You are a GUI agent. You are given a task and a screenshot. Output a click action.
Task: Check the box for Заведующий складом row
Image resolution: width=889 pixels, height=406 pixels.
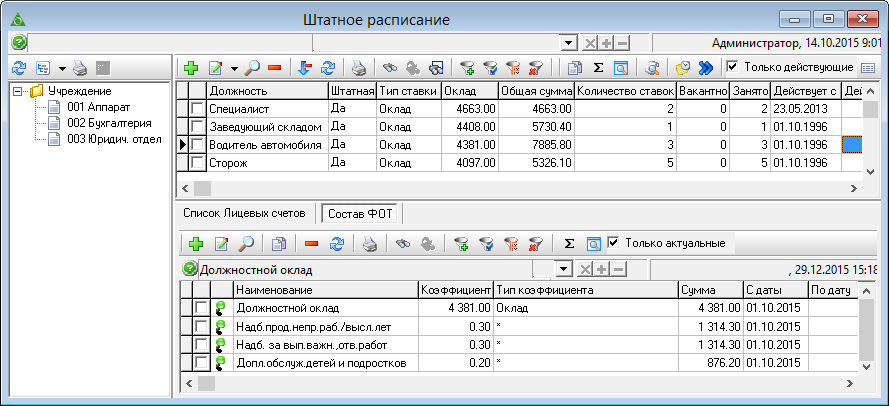coord(197,126)
